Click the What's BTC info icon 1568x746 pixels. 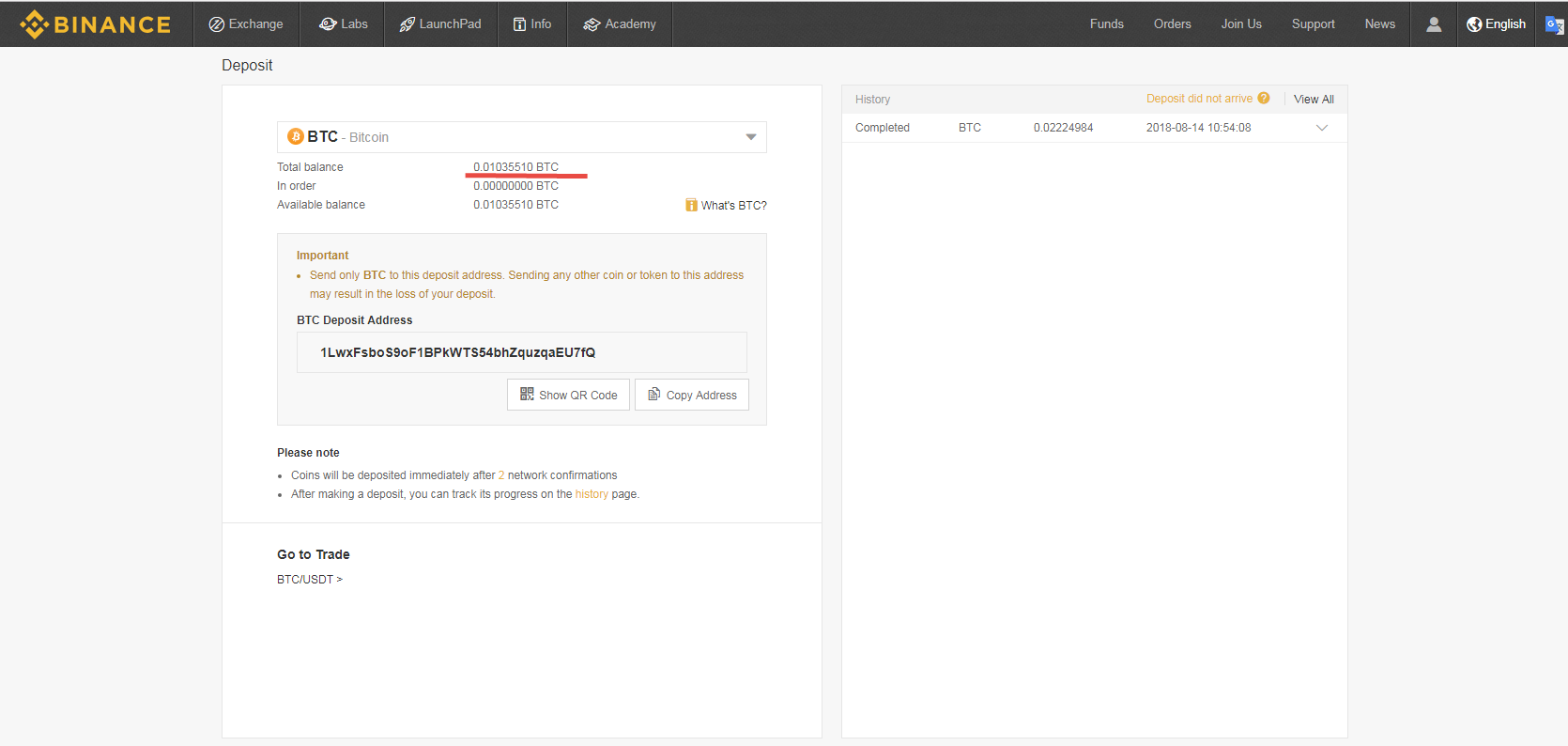[691, 205]
